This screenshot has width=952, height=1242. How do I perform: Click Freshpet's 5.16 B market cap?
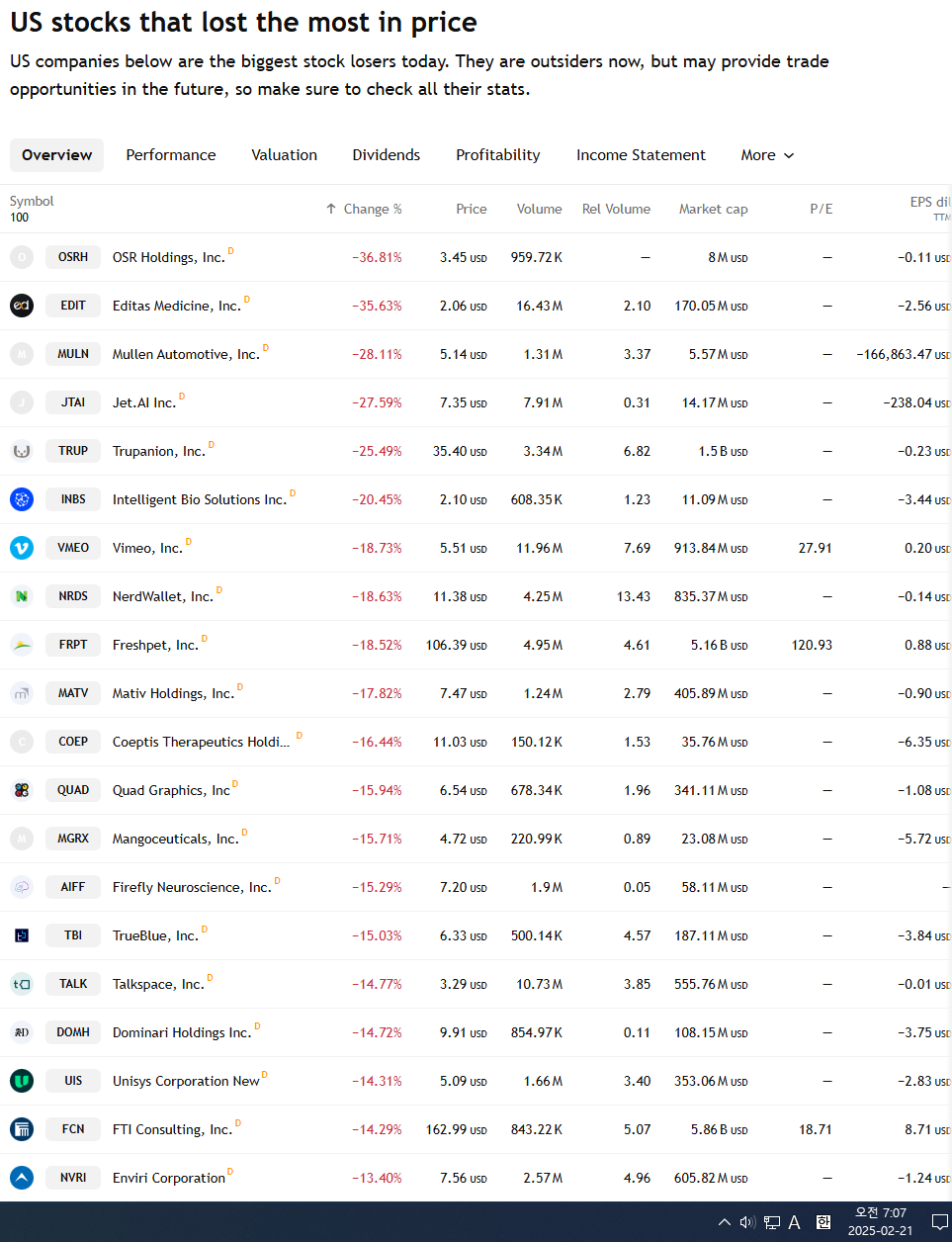pyautogui.click(x=719, y=645)
